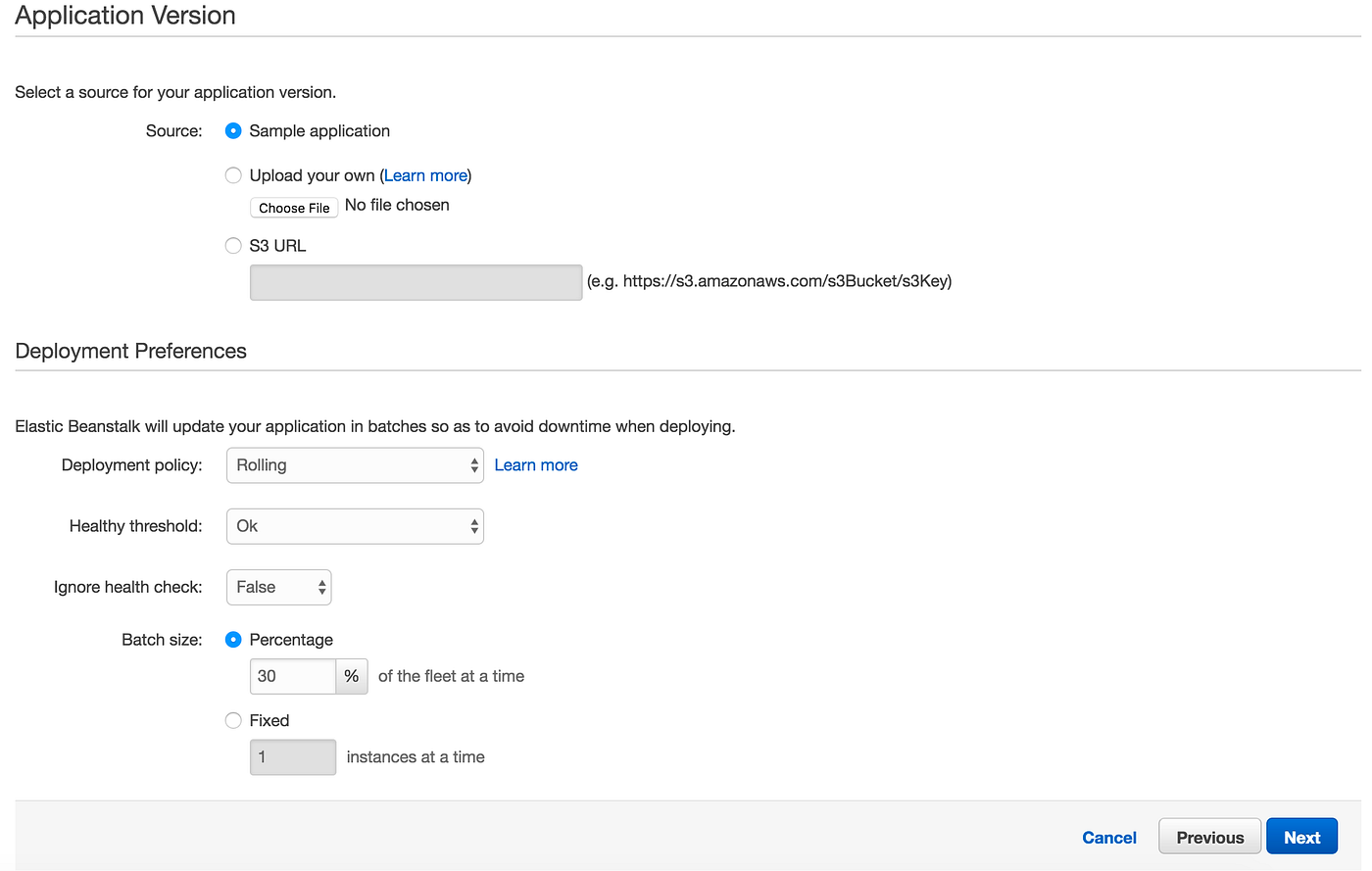Go back with the Previous button
Screen dimensions: 1372x871
click(x=1209, y=836)
